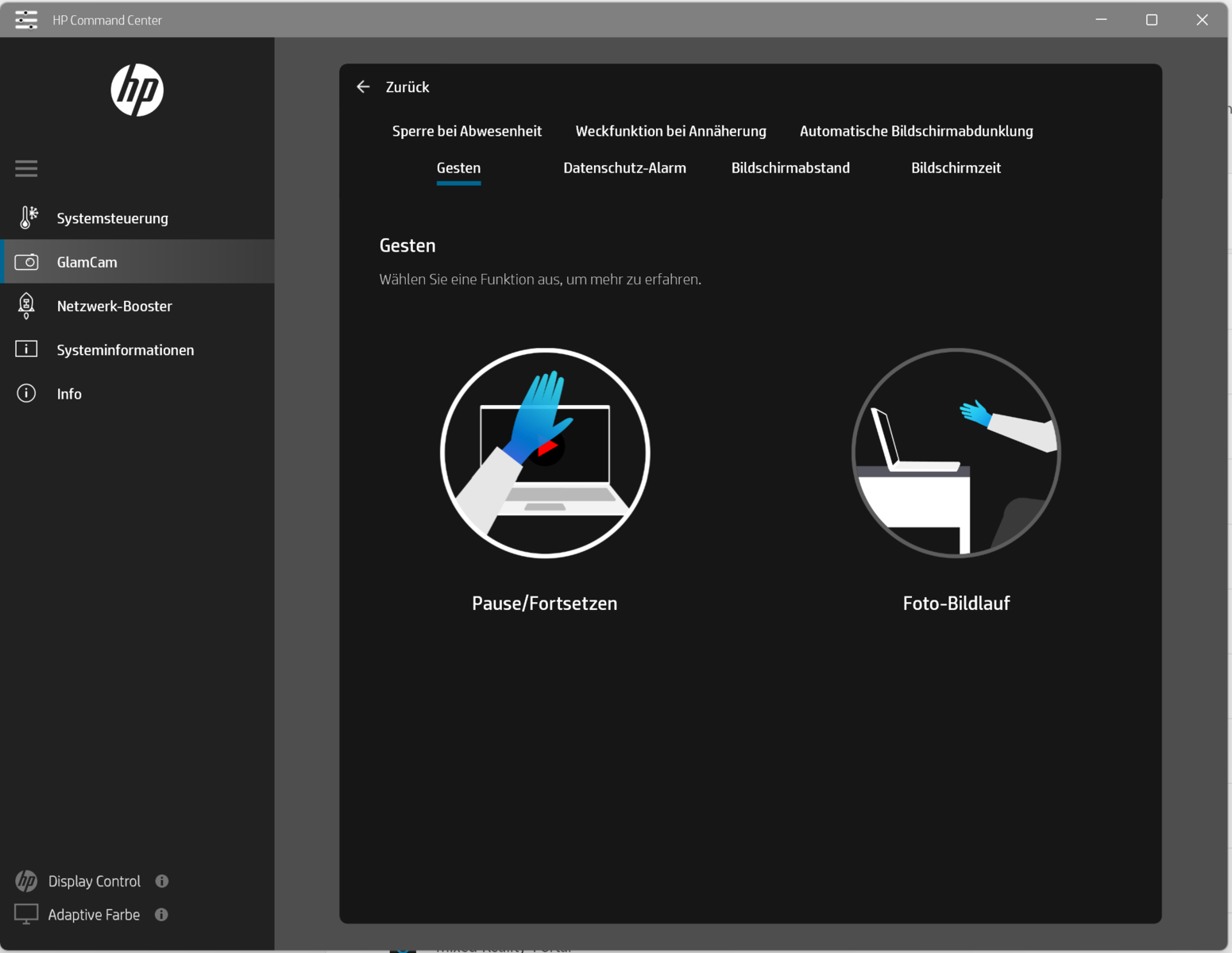Open Adaptive Farbe settings
Image resolution: width=1232 pixels, height=953 pixels.
[93, 914]
